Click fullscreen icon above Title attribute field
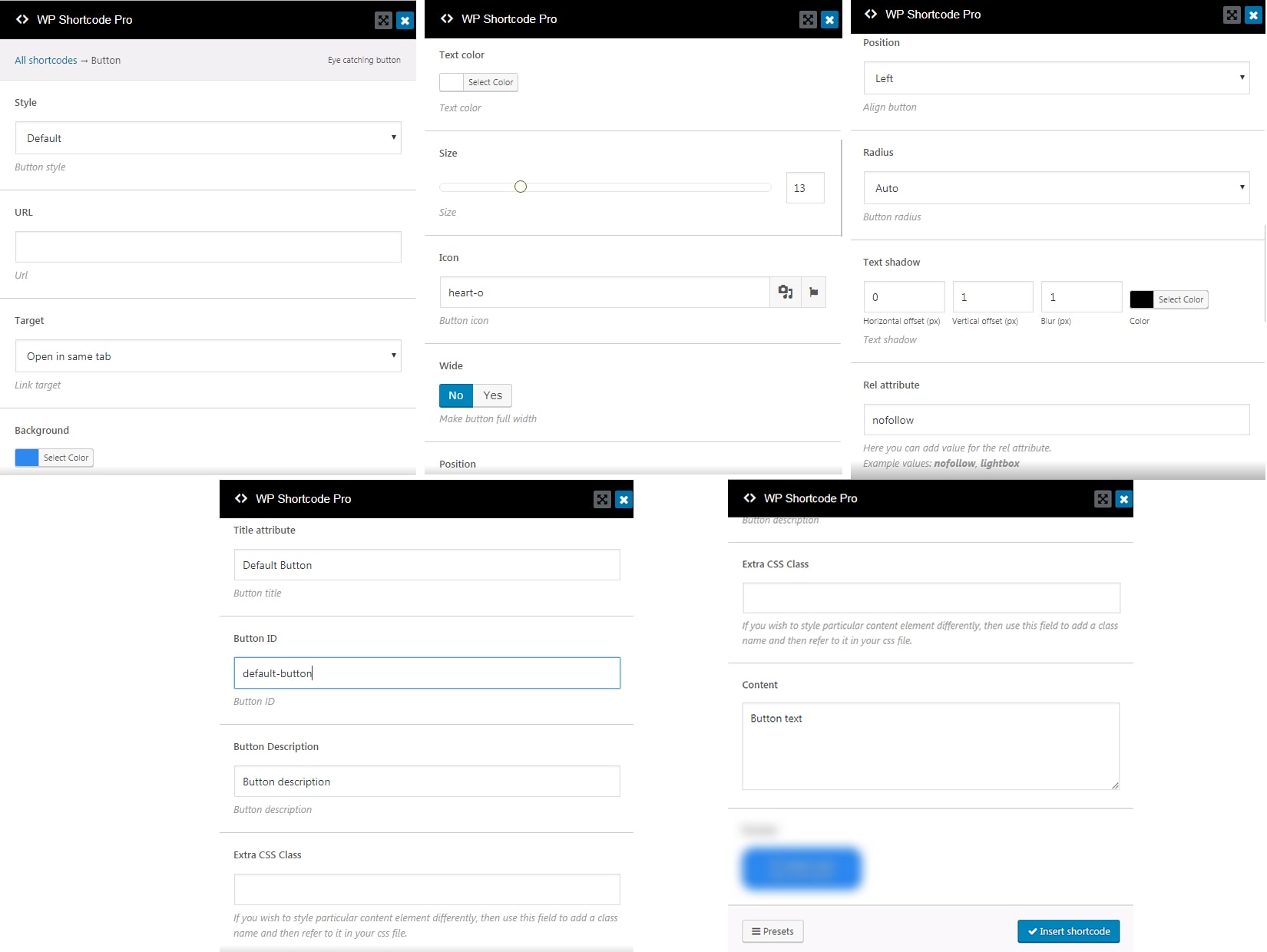Viewport: 1267px width, 952px height. pyautogui.click(x=602, y=500)
